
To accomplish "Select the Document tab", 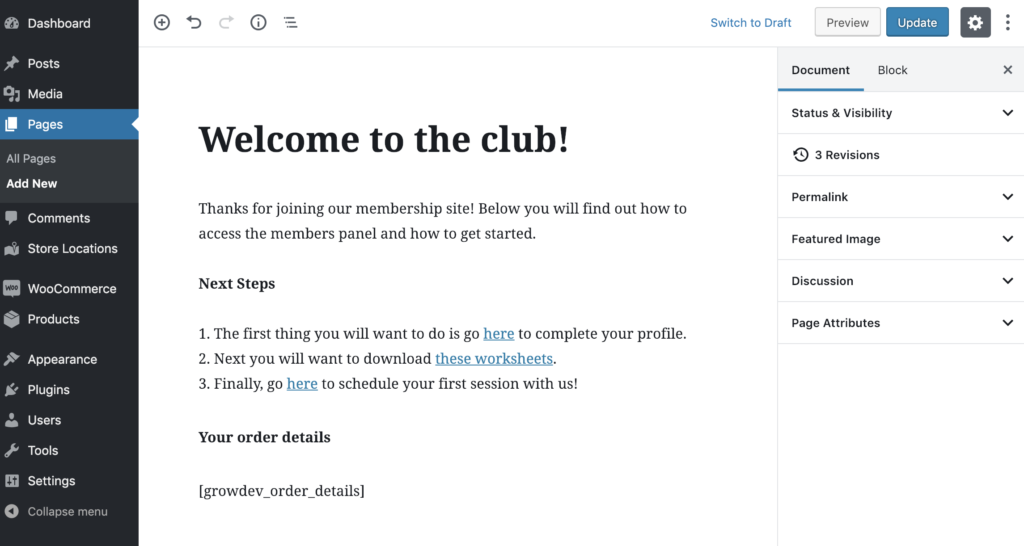I will pos(820,70).
